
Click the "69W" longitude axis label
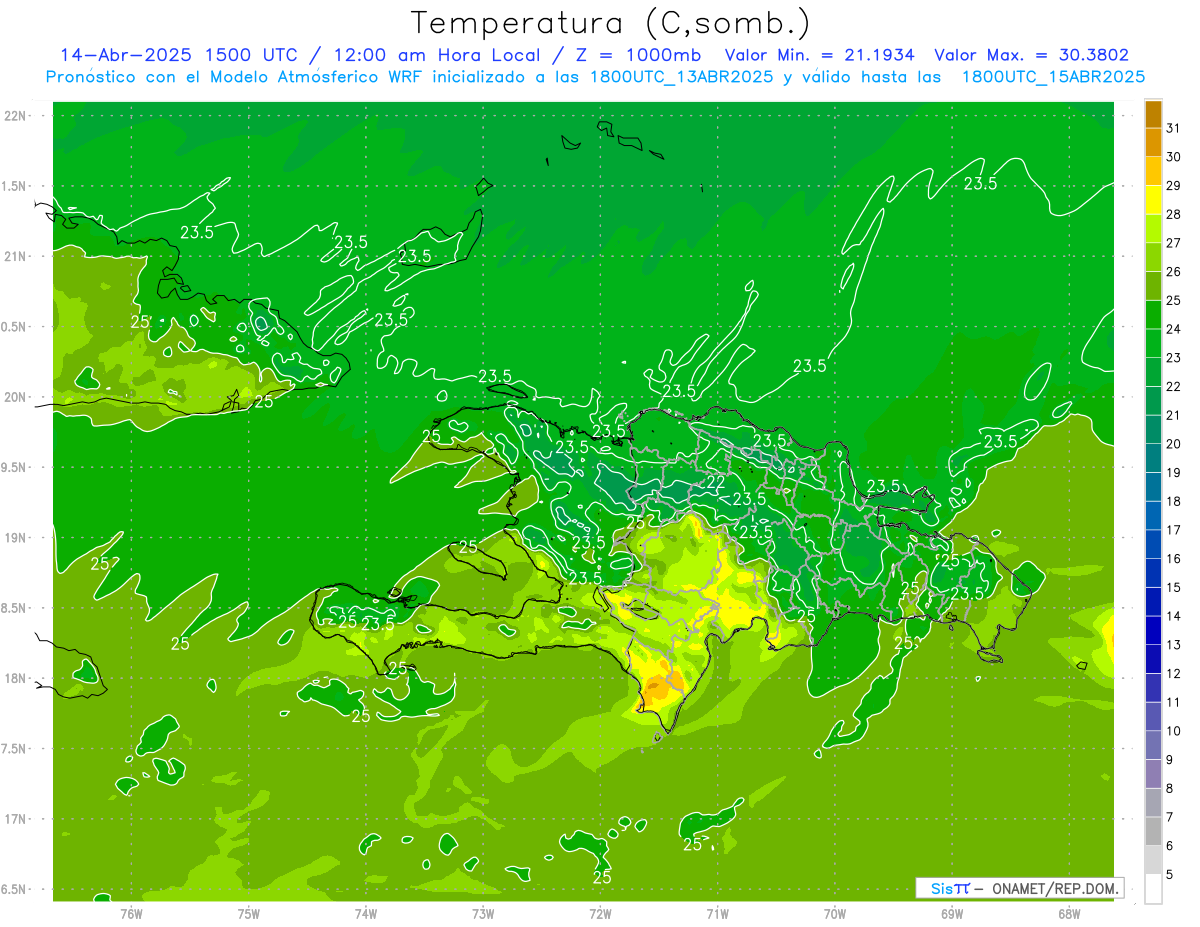click(952, 914)
